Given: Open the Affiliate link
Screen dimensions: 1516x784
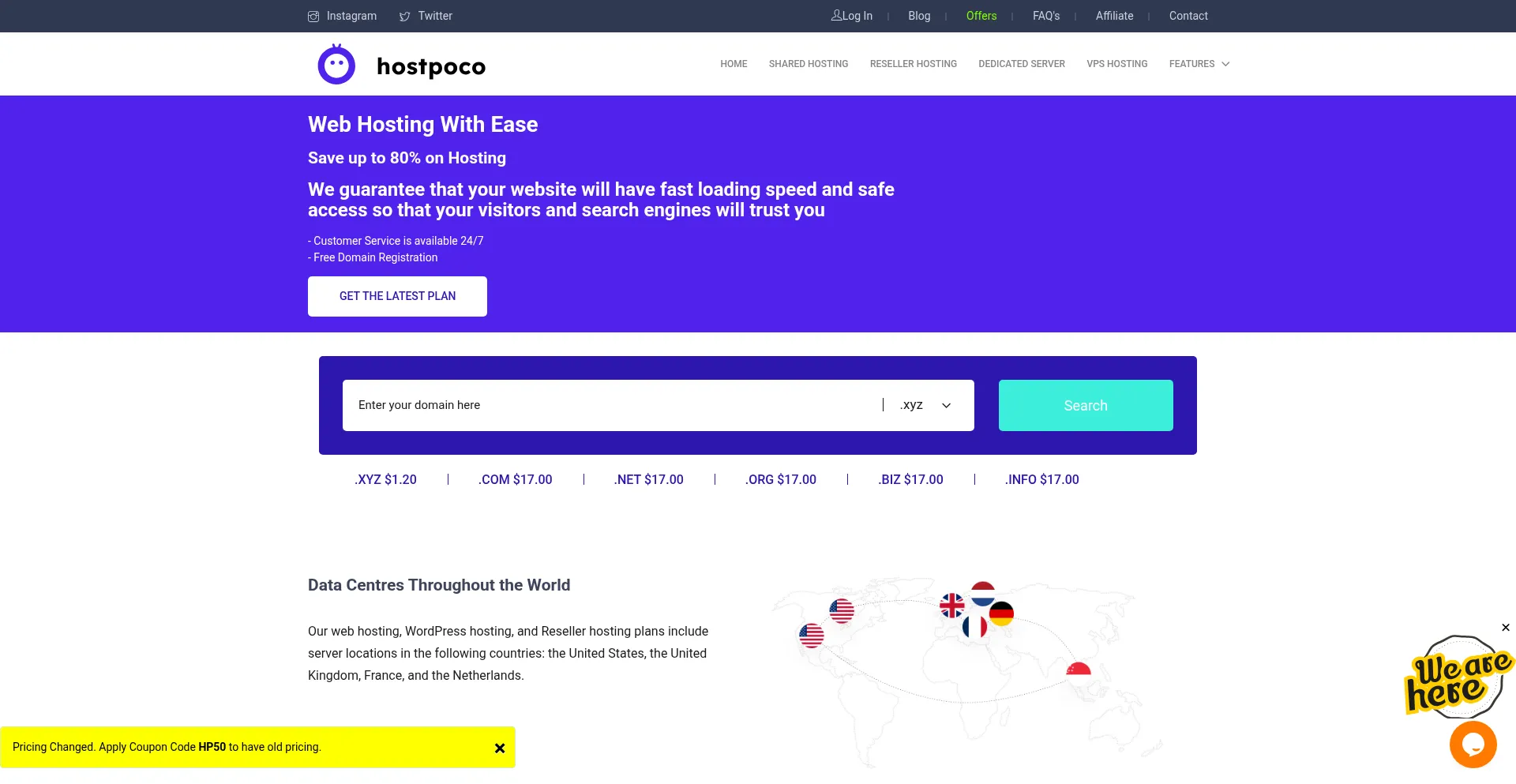Looking at the screenshot, I should [1114, 16].
